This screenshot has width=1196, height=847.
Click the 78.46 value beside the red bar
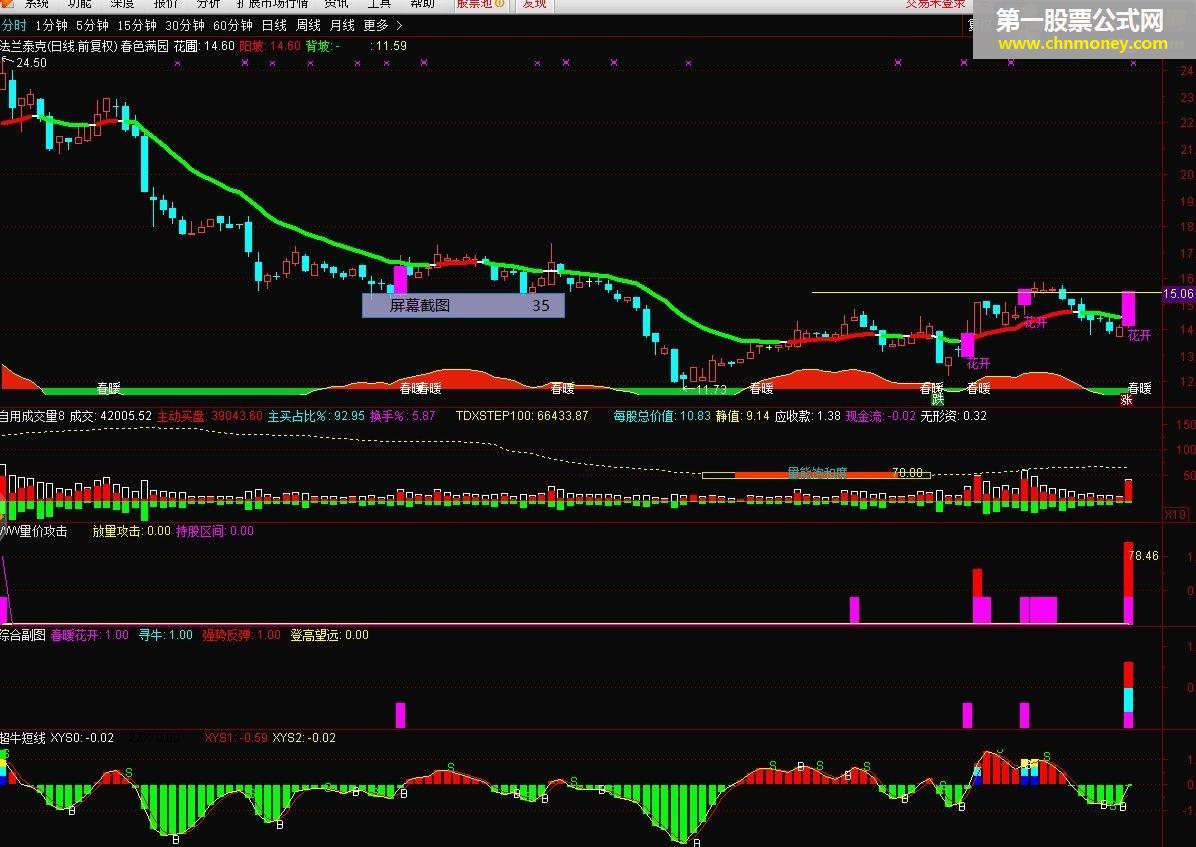[x=1143, y=556]
